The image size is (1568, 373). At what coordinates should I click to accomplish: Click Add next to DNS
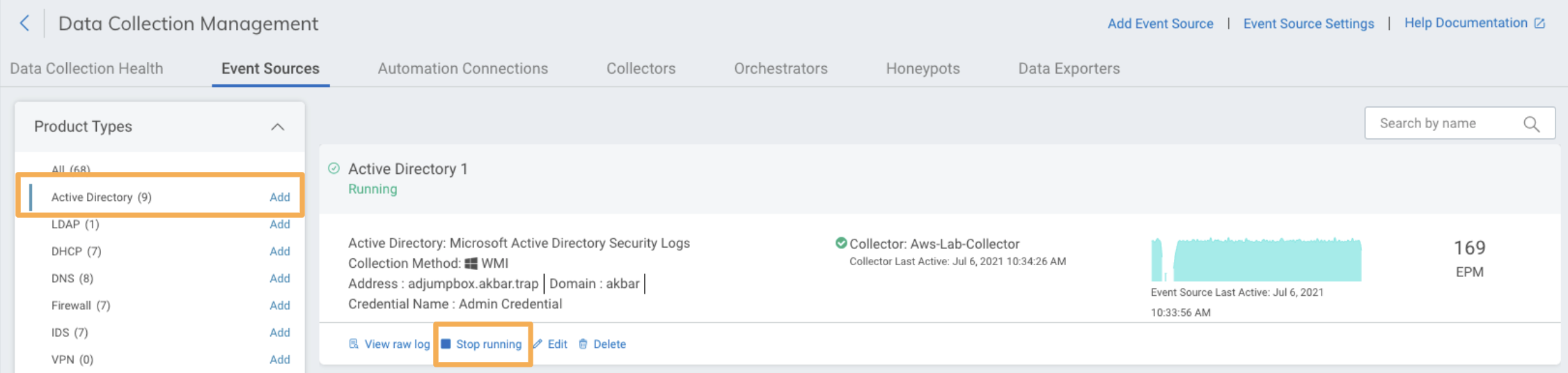coord(280,278)
